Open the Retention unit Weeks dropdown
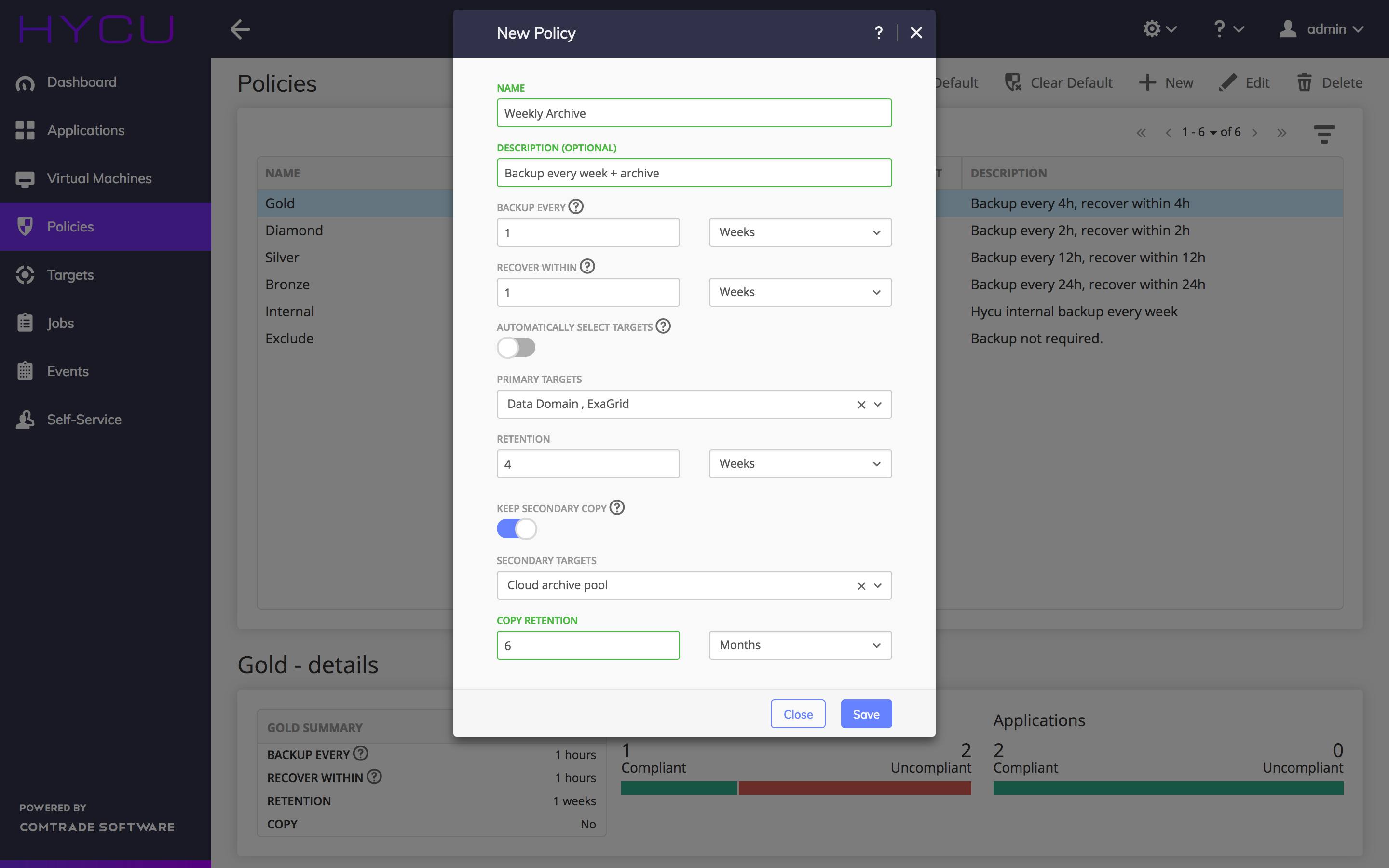Image resolution: width=1389 pixels, height=868 pixels. 800,464
